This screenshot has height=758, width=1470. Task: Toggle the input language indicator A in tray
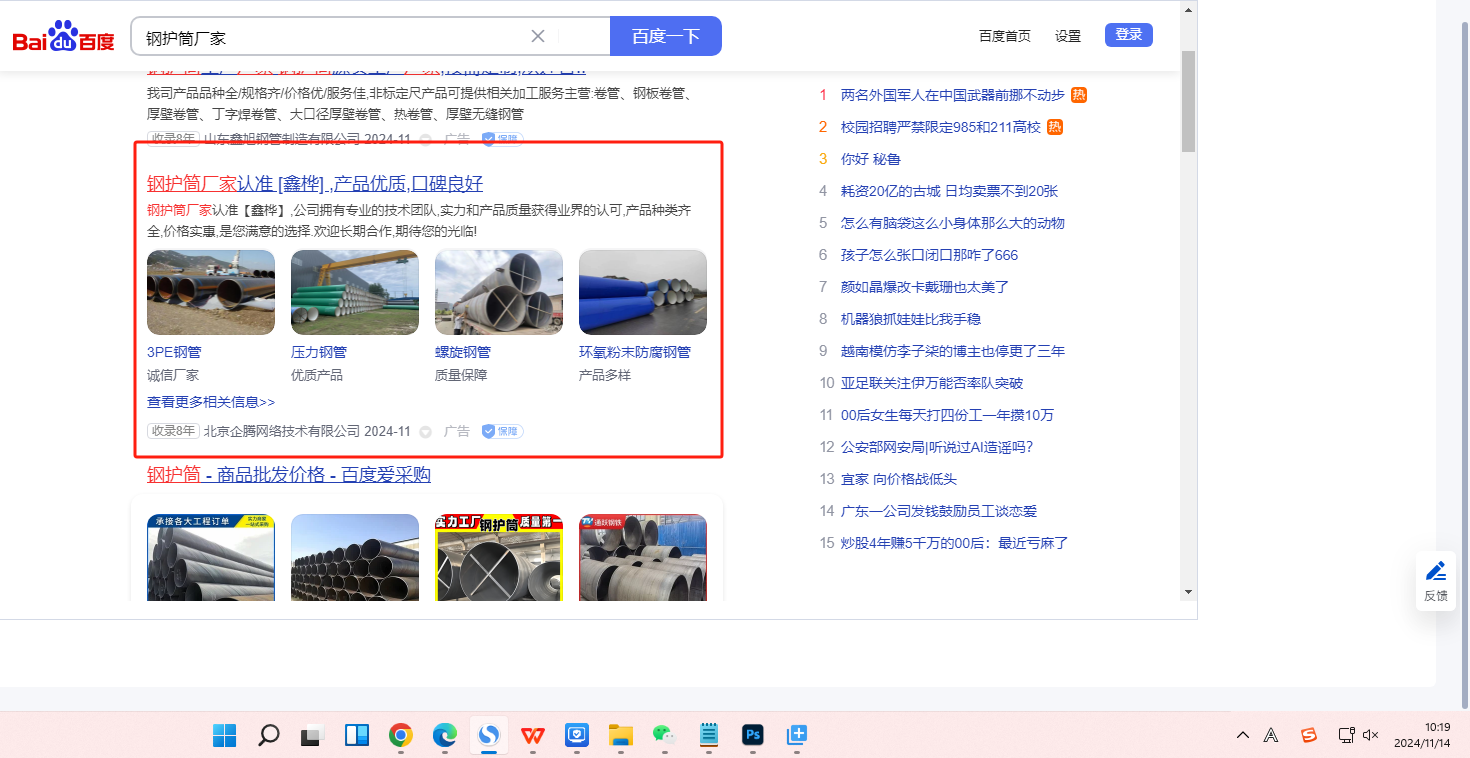[1271, 735]
